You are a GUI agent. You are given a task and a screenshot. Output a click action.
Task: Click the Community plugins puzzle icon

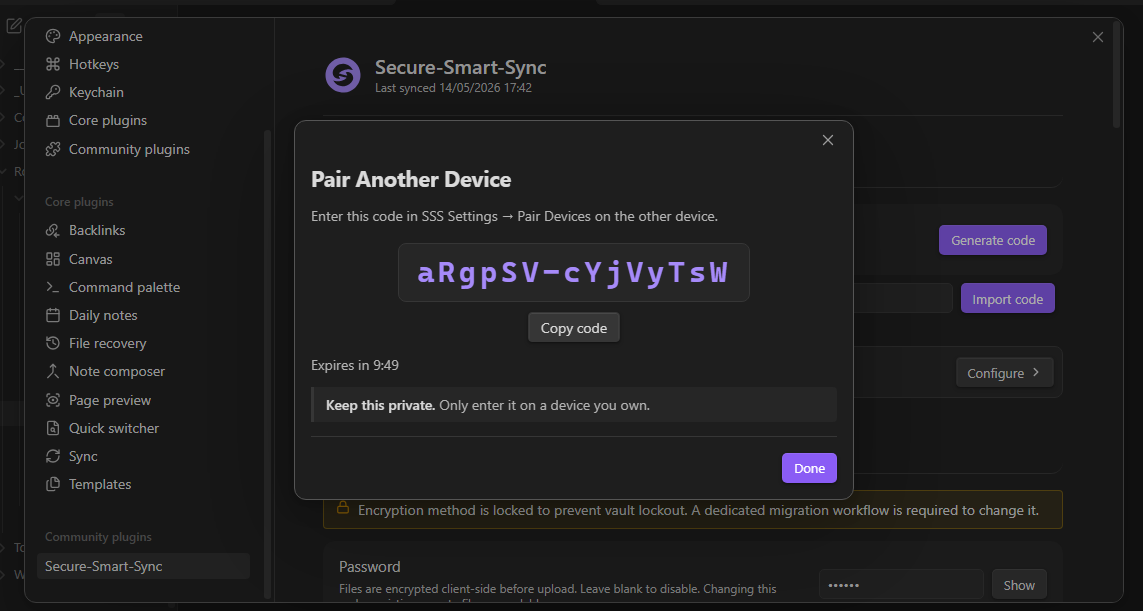pos(52,149)
